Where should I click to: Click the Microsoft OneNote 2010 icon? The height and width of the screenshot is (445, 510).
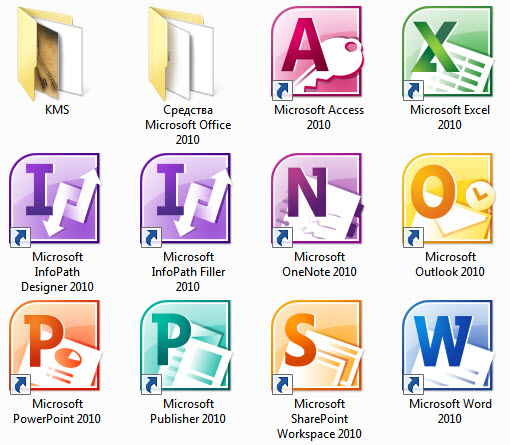317,200
